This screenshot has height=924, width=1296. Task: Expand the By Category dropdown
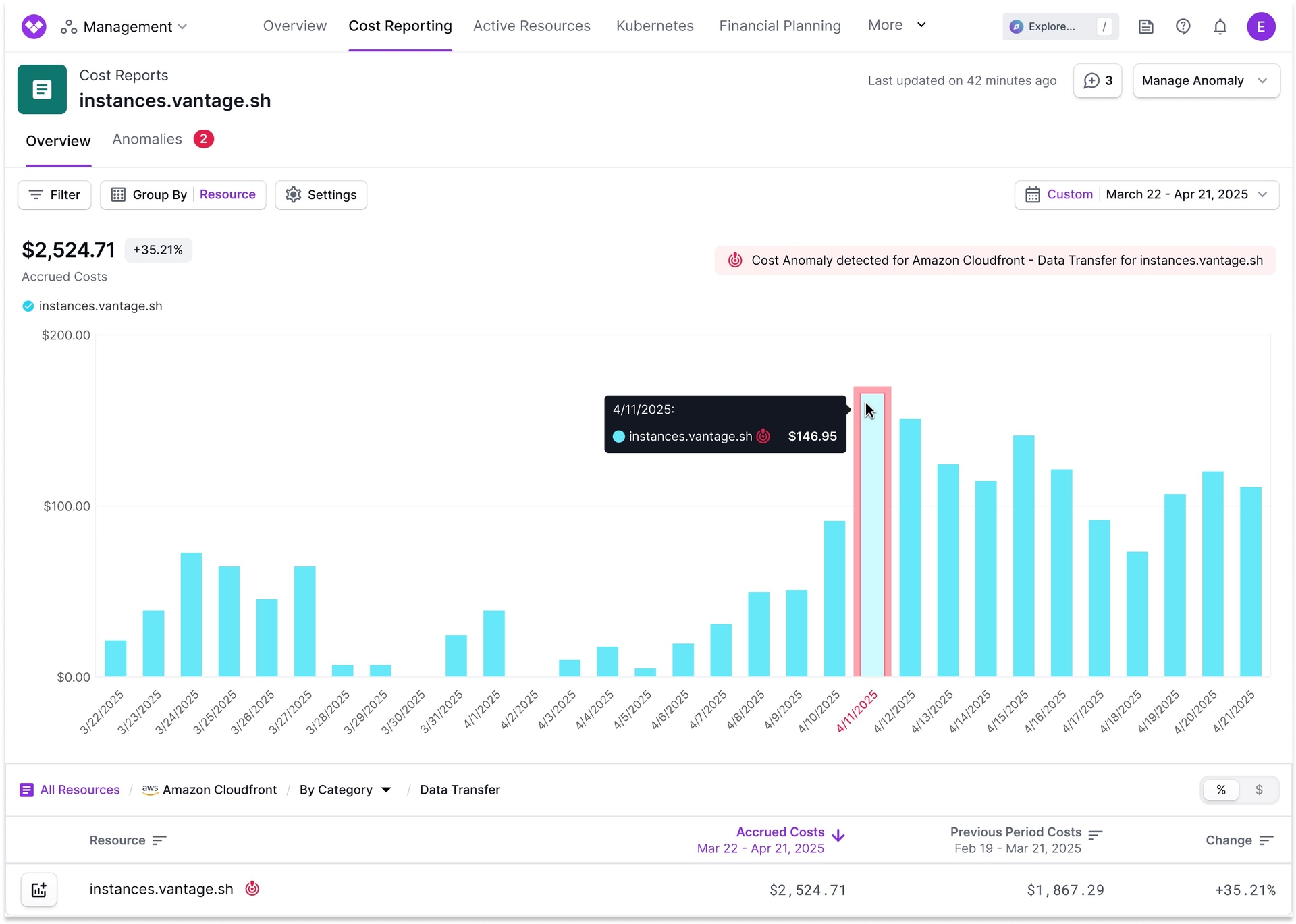click(x=345, y=790)
